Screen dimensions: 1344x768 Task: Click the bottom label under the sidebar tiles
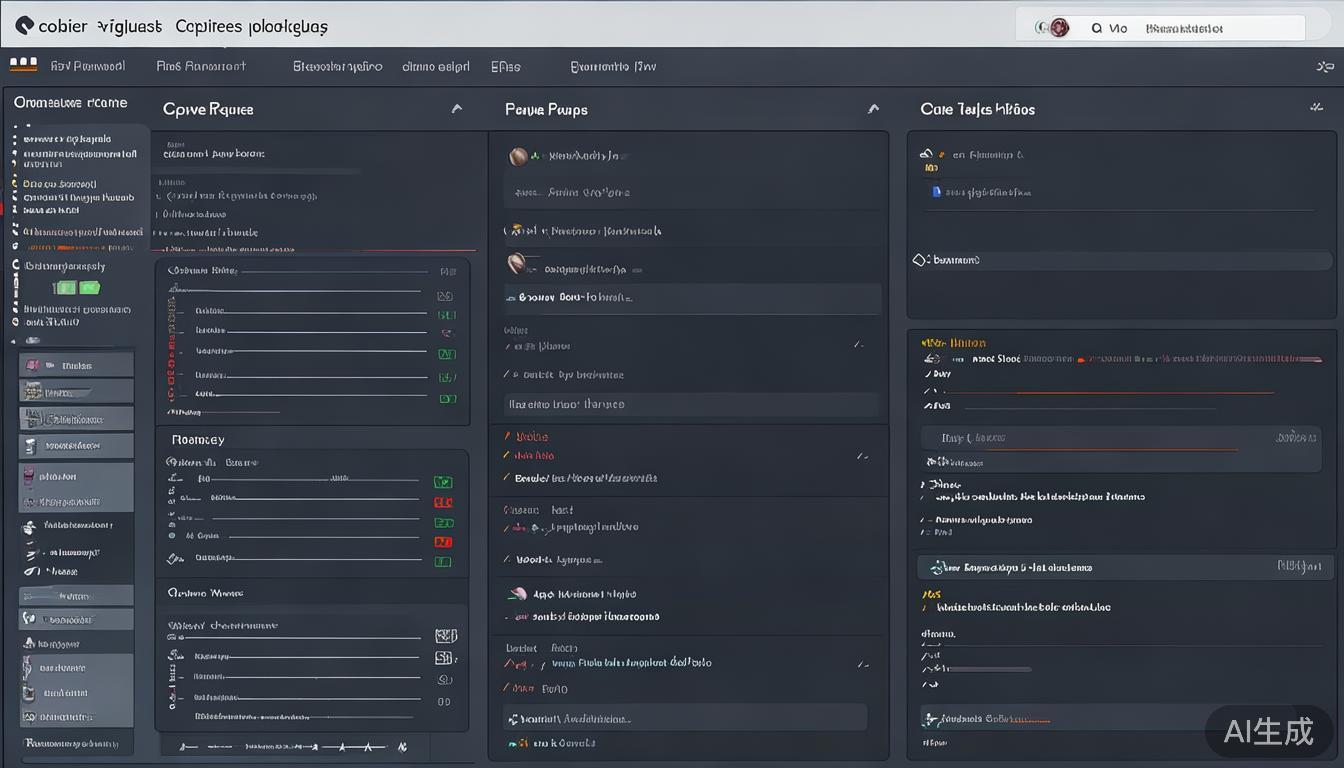click(71, 743)
